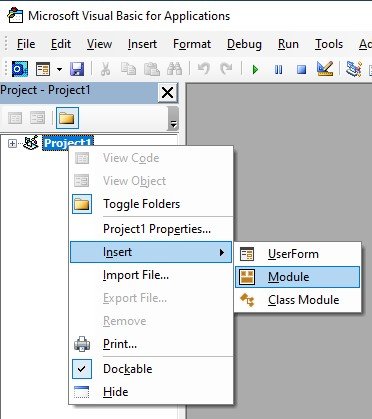Click the Find binoculars icon
Image resolution: width=372 pixels, height=419 pixels.
pos(174,69)
